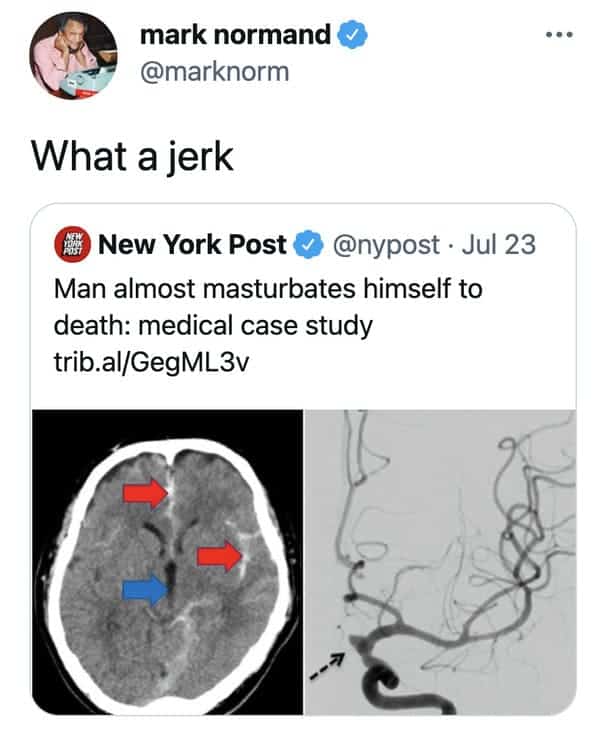Click New York Post's verified checkmark badge
The image size is (599, 734).
pyautogui.click(x=308, y=245)
